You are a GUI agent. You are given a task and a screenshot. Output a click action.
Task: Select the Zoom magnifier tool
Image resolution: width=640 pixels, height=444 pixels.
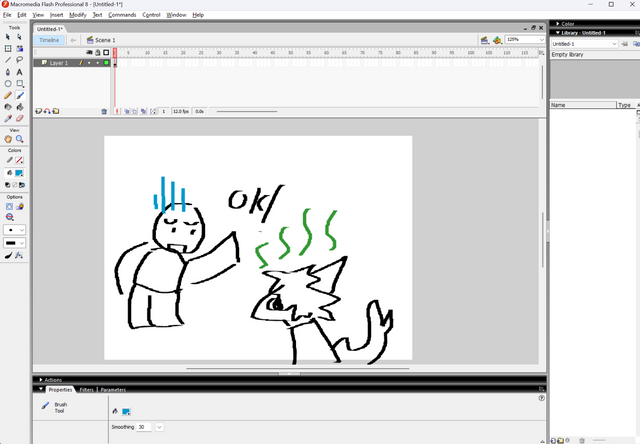click(20, 139)
